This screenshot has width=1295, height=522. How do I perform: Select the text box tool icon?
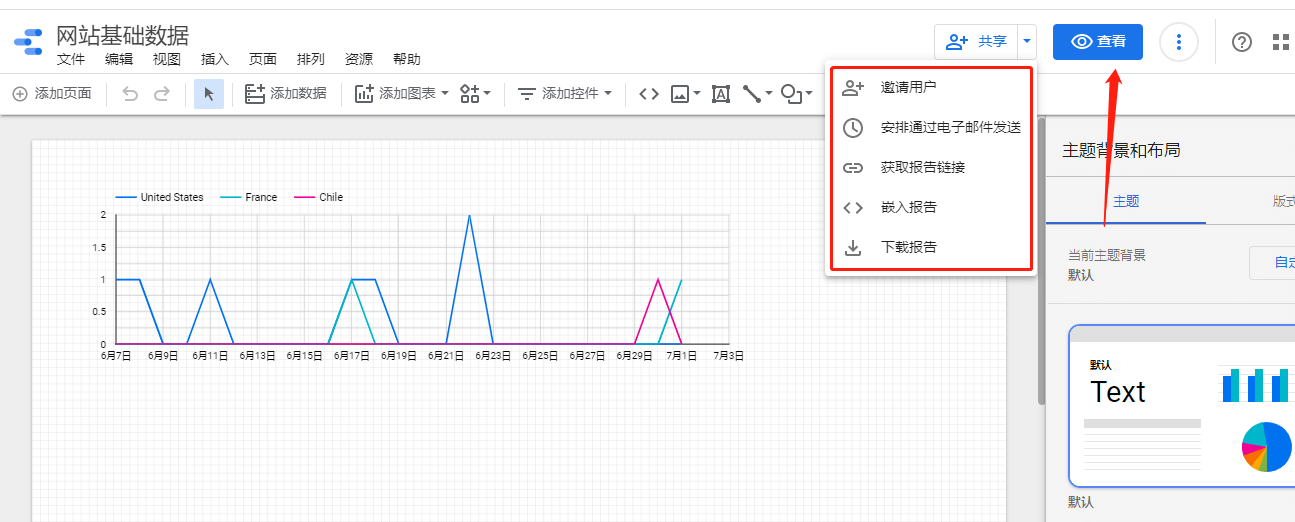click(x=720, y=94)
